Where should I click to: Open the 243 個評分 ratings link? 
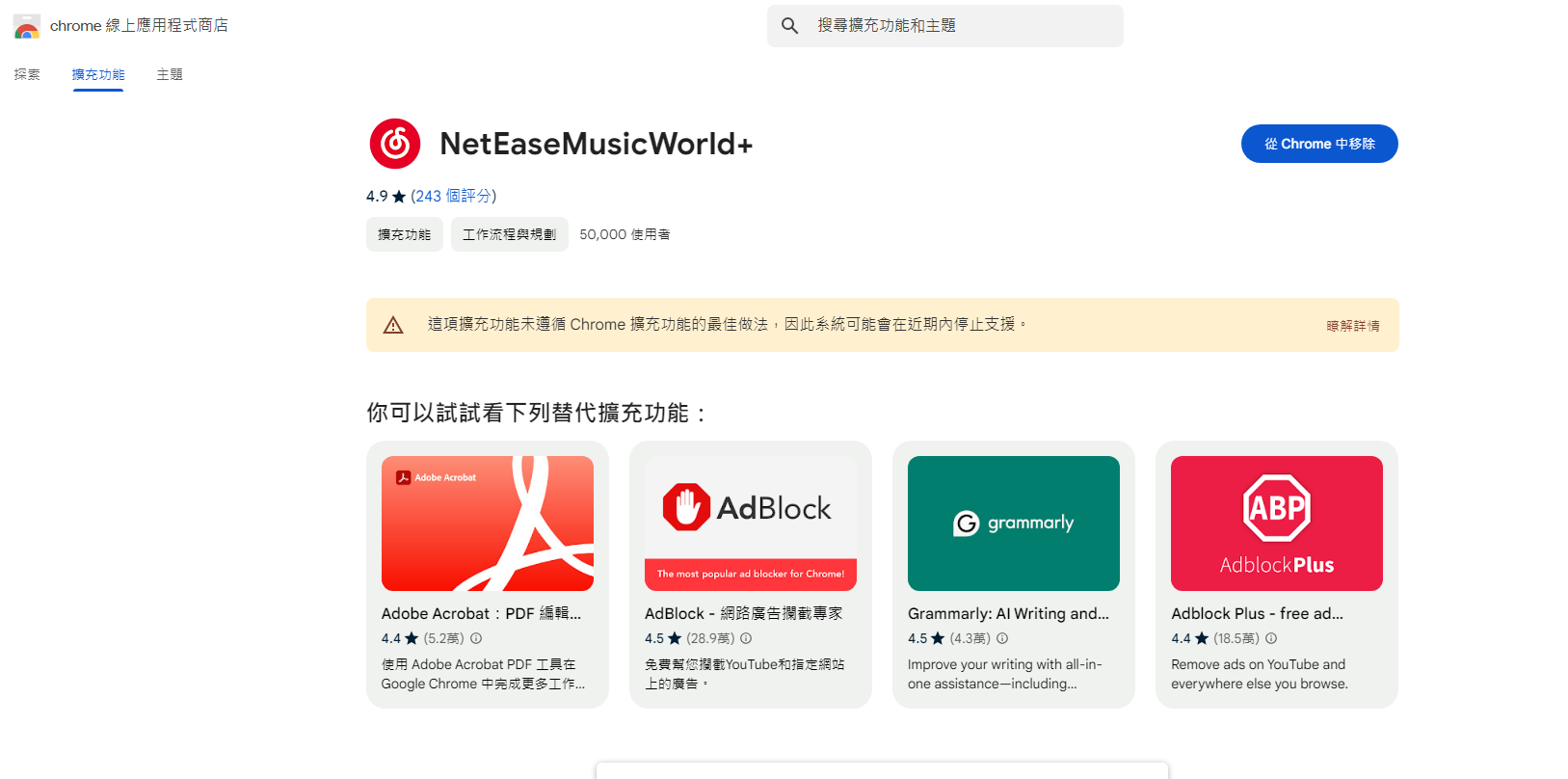[453, 196]
